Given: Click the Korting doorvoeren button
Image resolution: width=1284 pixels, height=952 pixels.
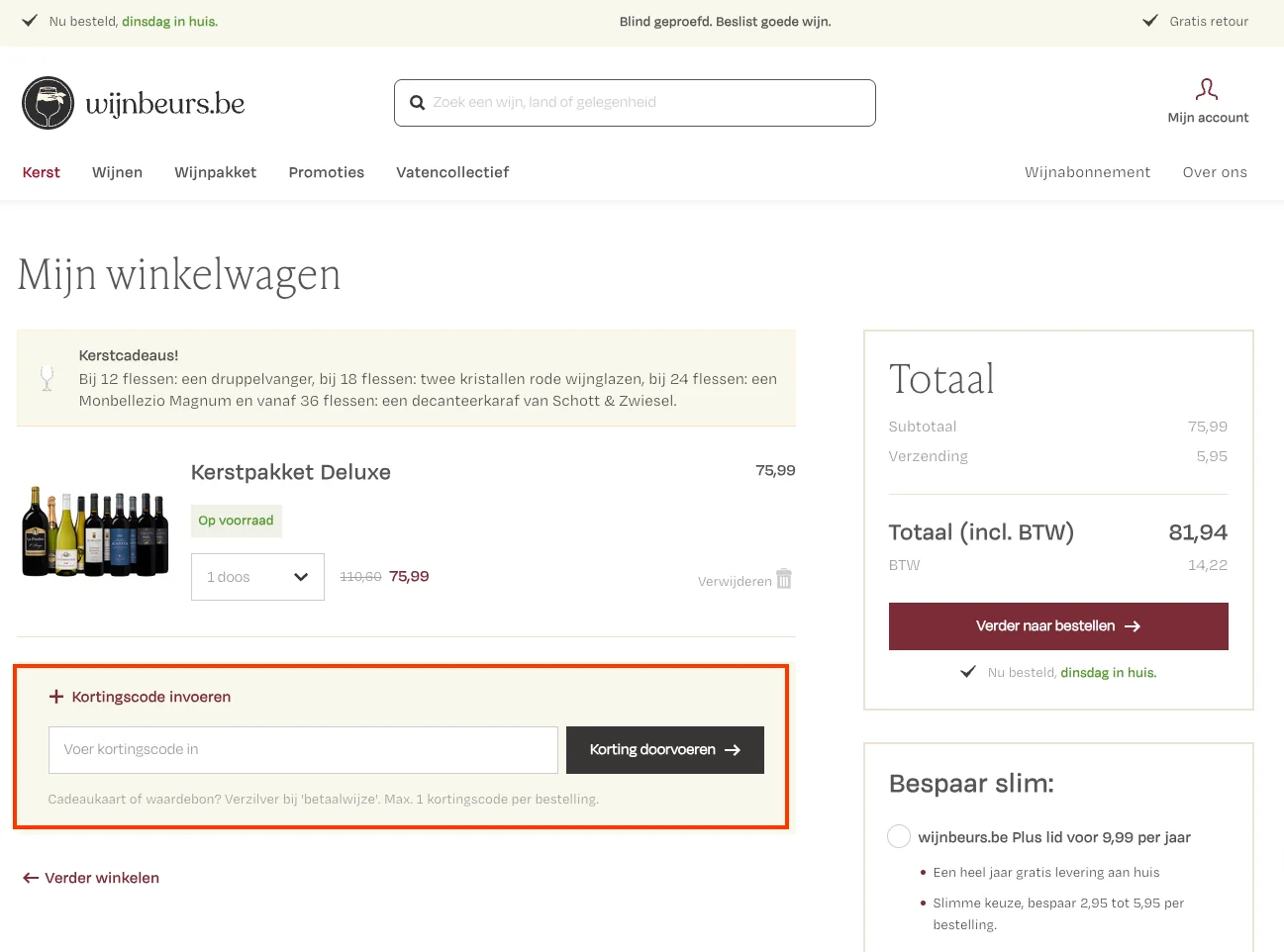Looking at the screenshot, I should [x=664, y=749].
